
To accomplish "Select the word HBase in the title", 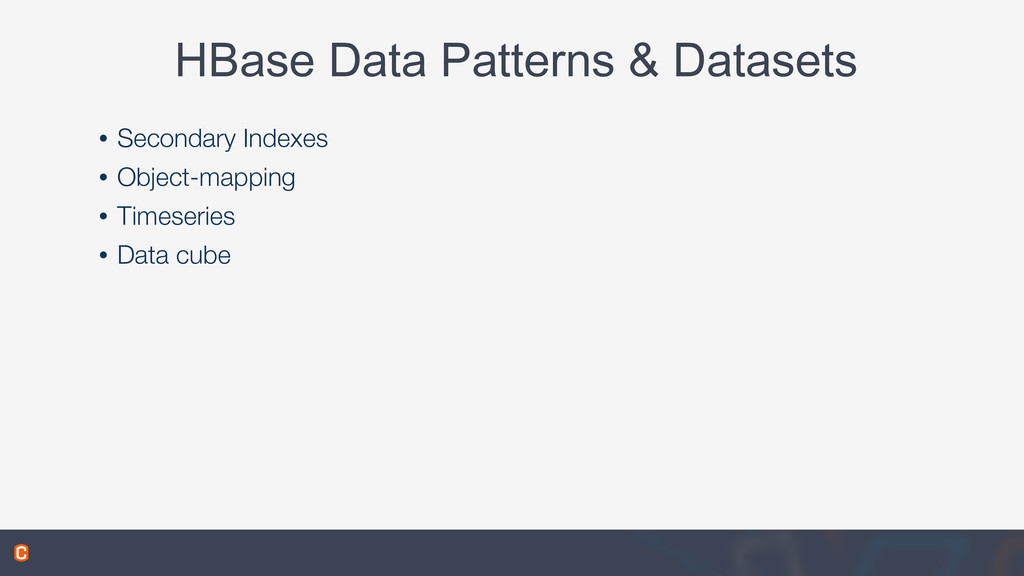I will pyautogui.click(x=245, y=60).
